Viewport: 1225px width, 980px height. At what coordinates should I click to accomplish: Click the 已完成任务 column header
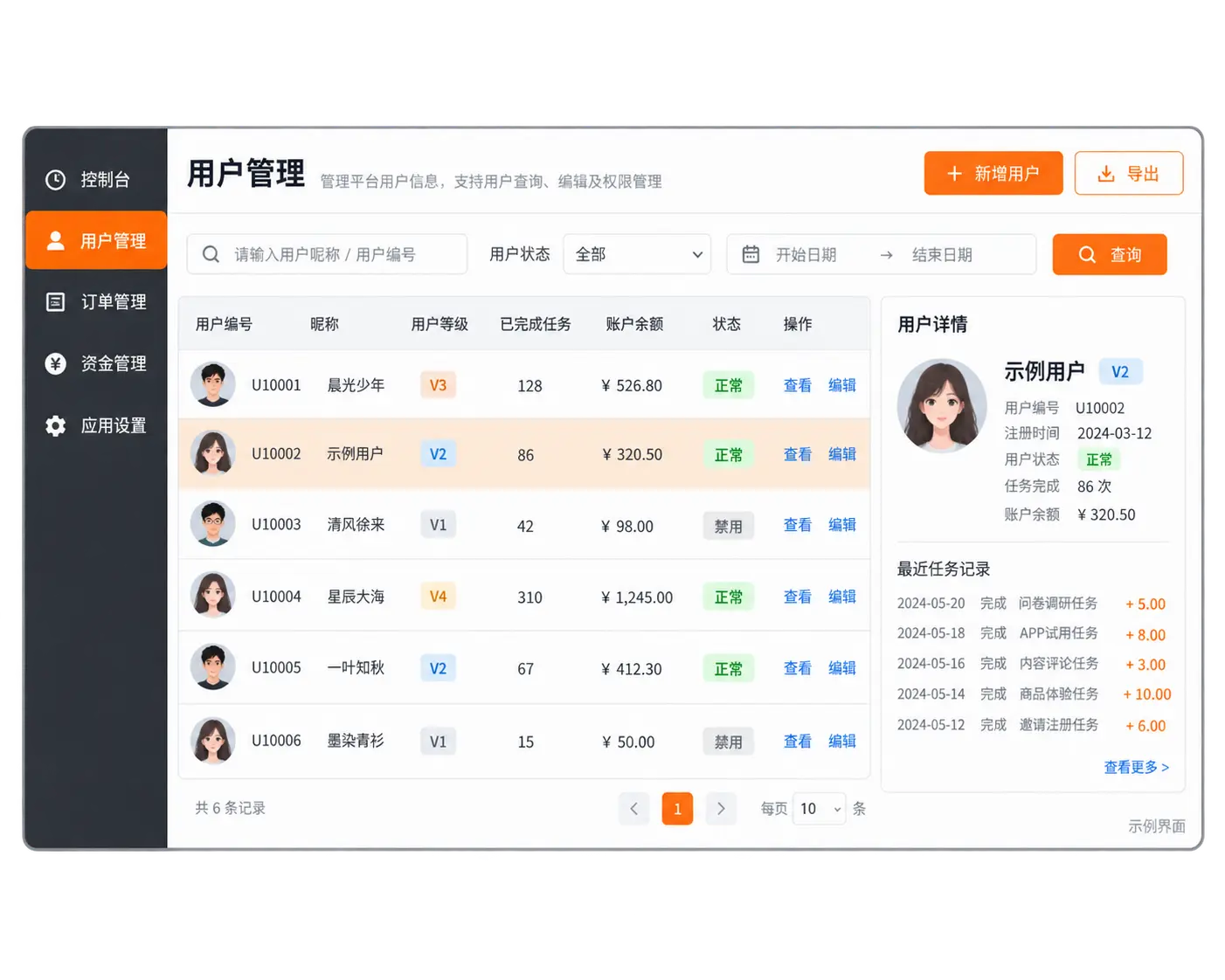tap(536, 324)
